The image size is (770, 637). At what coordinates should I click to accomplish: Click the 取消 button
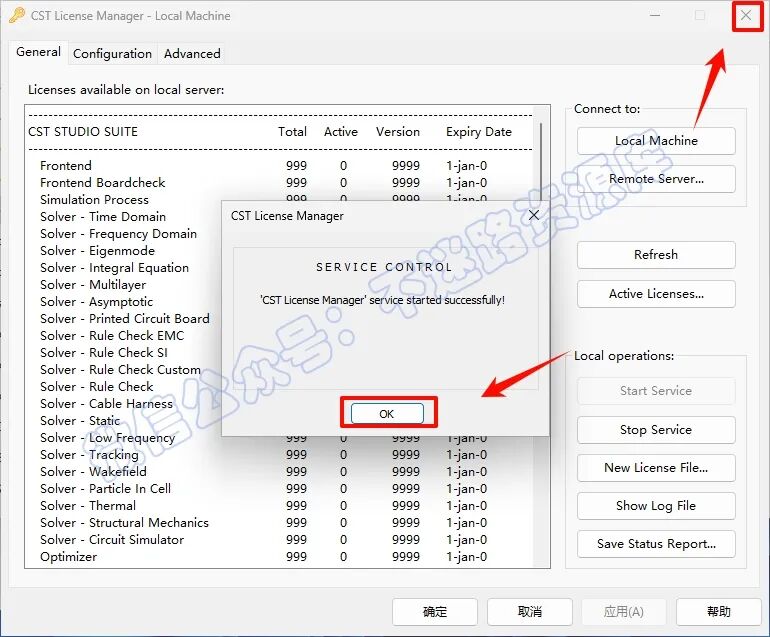tap(530, 611)
